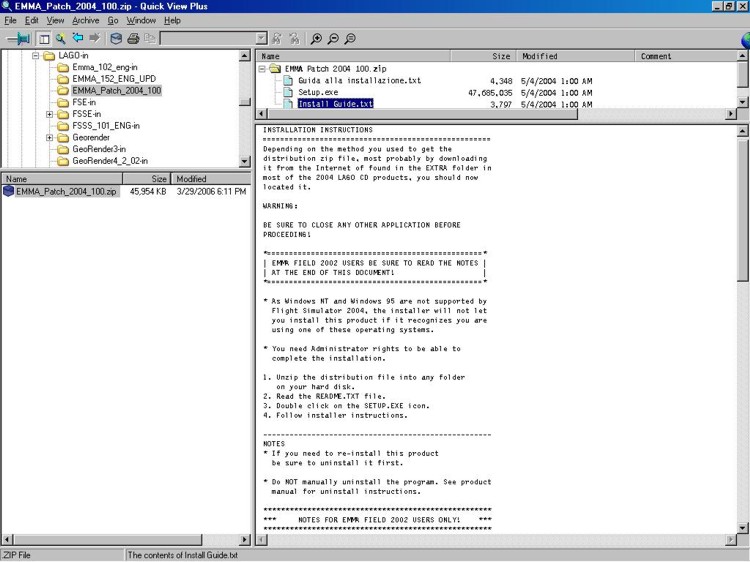Click the Setup.exe file icon
750x562 pixels.
pyautogui.click(x=288, y=92)
